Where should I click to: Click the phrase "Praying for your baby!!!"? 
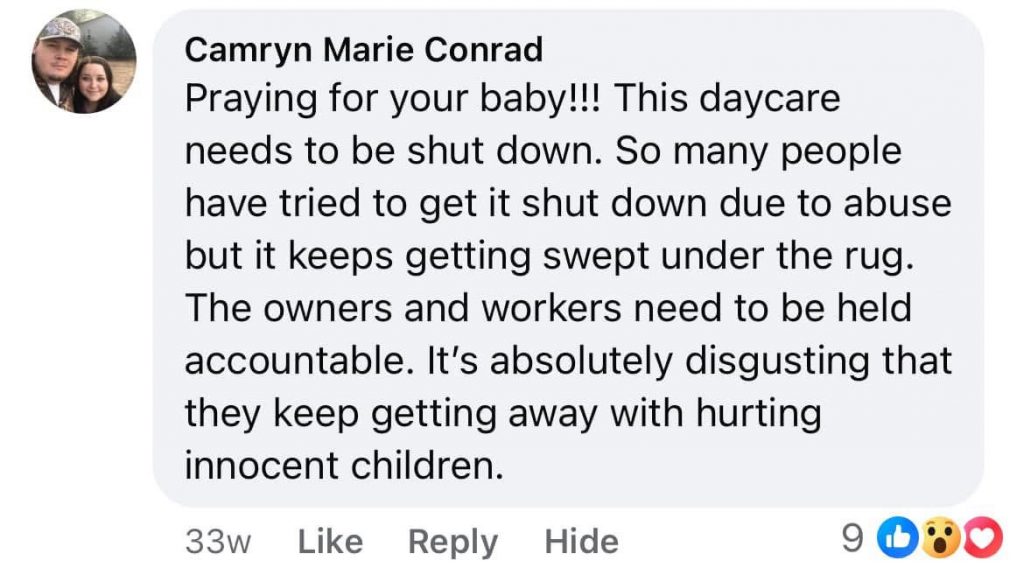396,98
